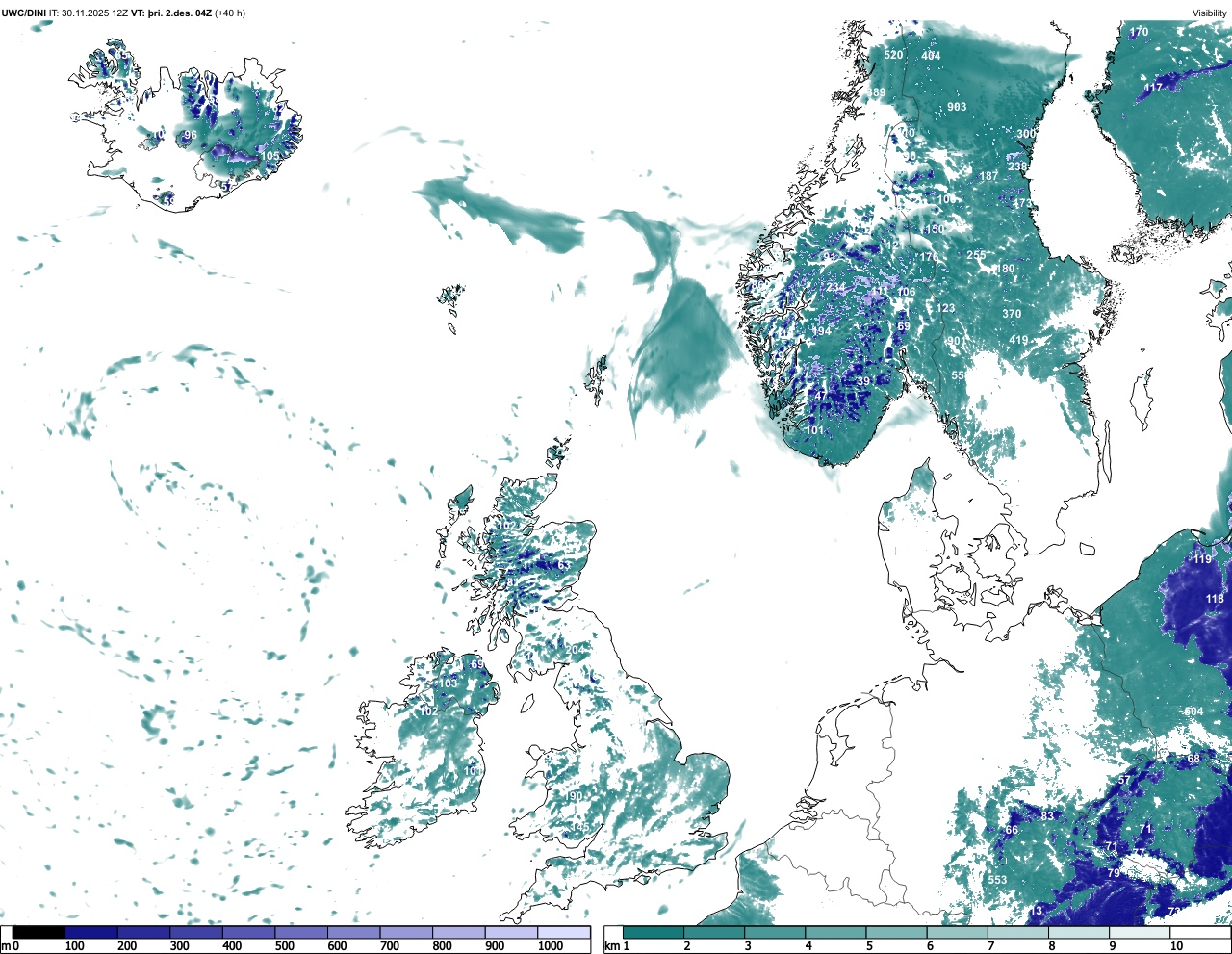Viewport: 1232px width, 954px height.
Task: Click the '238' visibility value near the Swedish coast
Action: coord(1018,167)
